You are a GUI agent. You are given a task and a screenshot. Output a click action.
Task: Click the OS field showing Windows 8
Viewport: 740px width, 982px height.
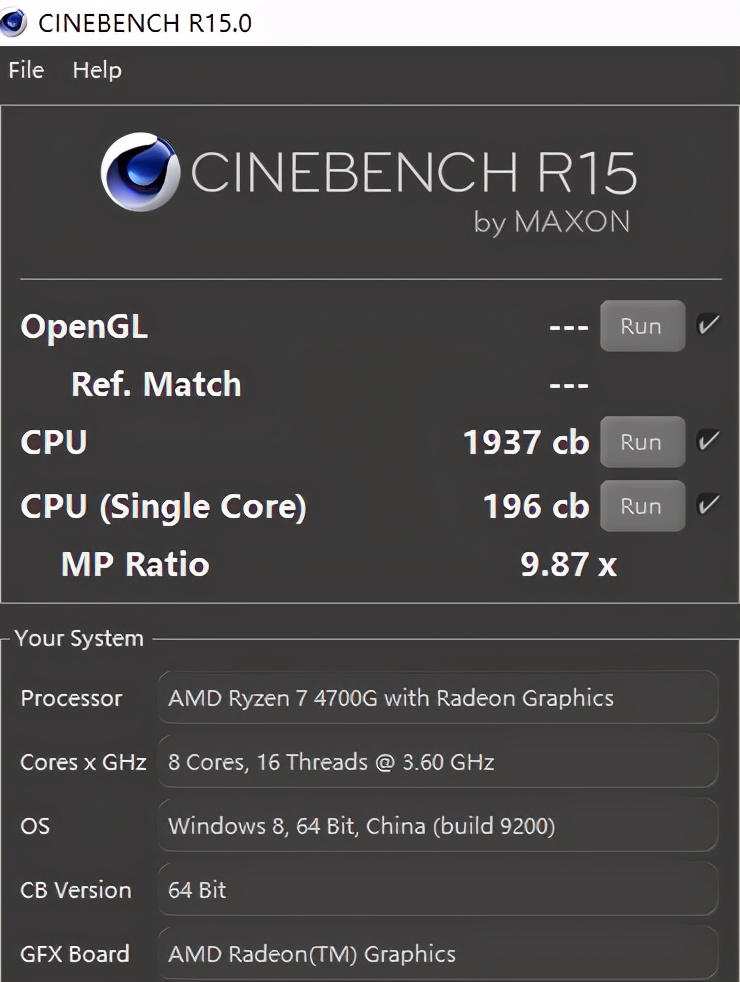coord(437,826)
